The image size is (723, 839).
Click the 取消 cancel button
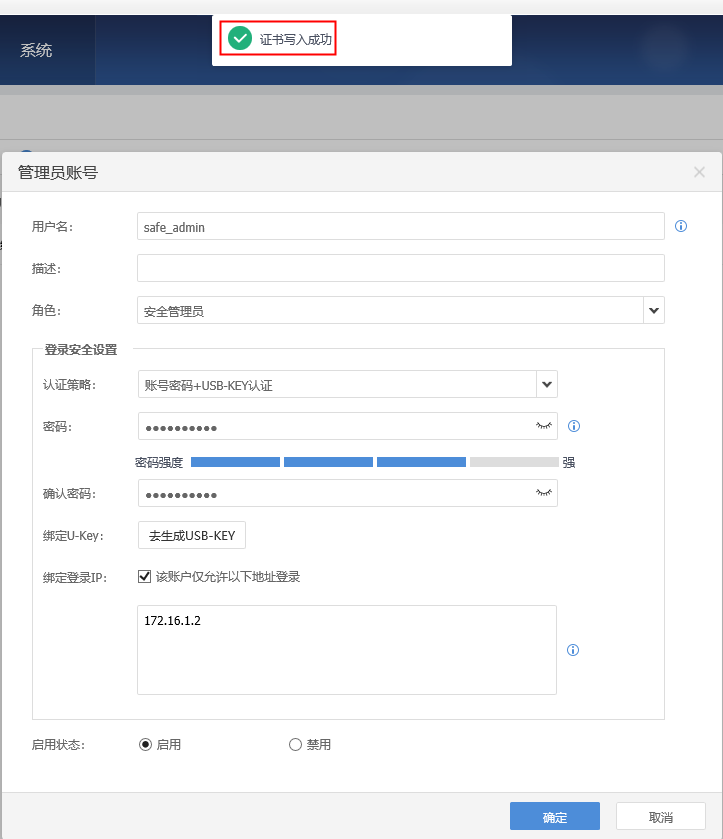pyautogui.click(x=660, y=816)
